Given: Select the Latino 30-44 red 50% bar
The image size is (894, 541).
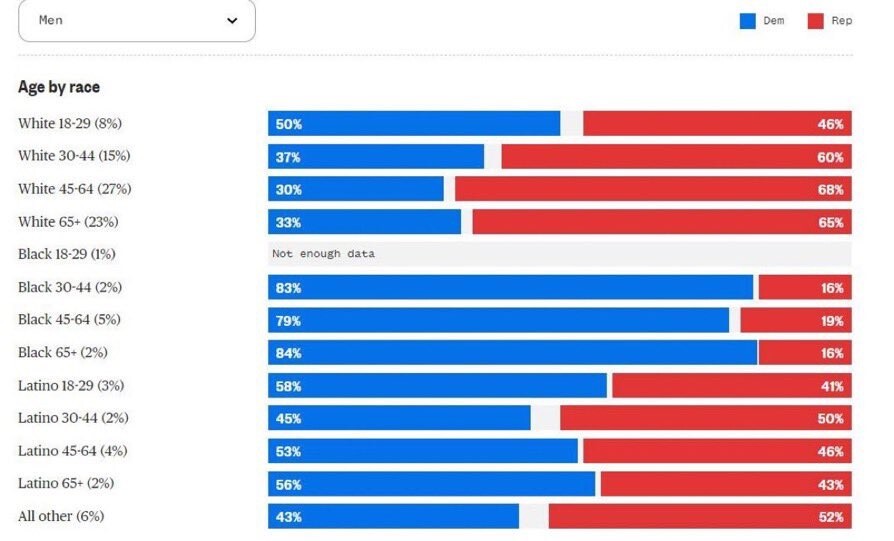Looking at the screenshot, I should (x=705, y=418).
